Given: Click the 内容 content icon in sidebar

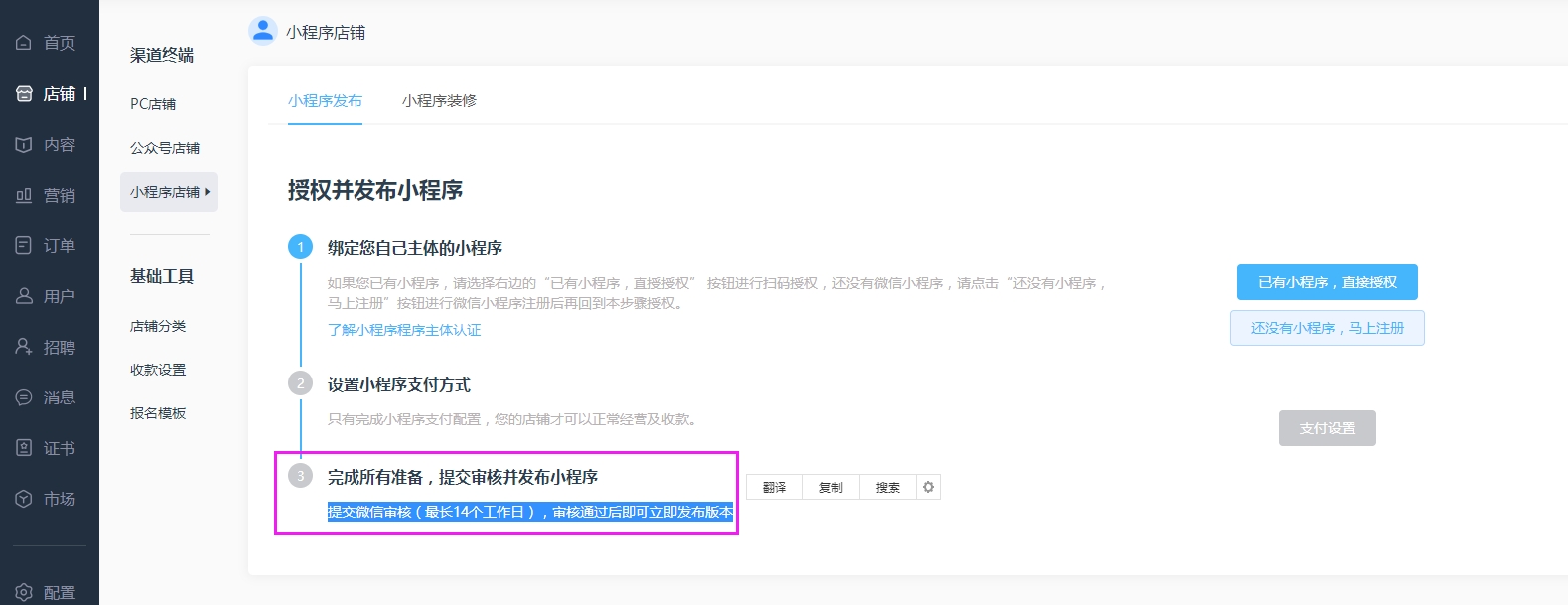Looking at the screenshot, I should (24, 144).
